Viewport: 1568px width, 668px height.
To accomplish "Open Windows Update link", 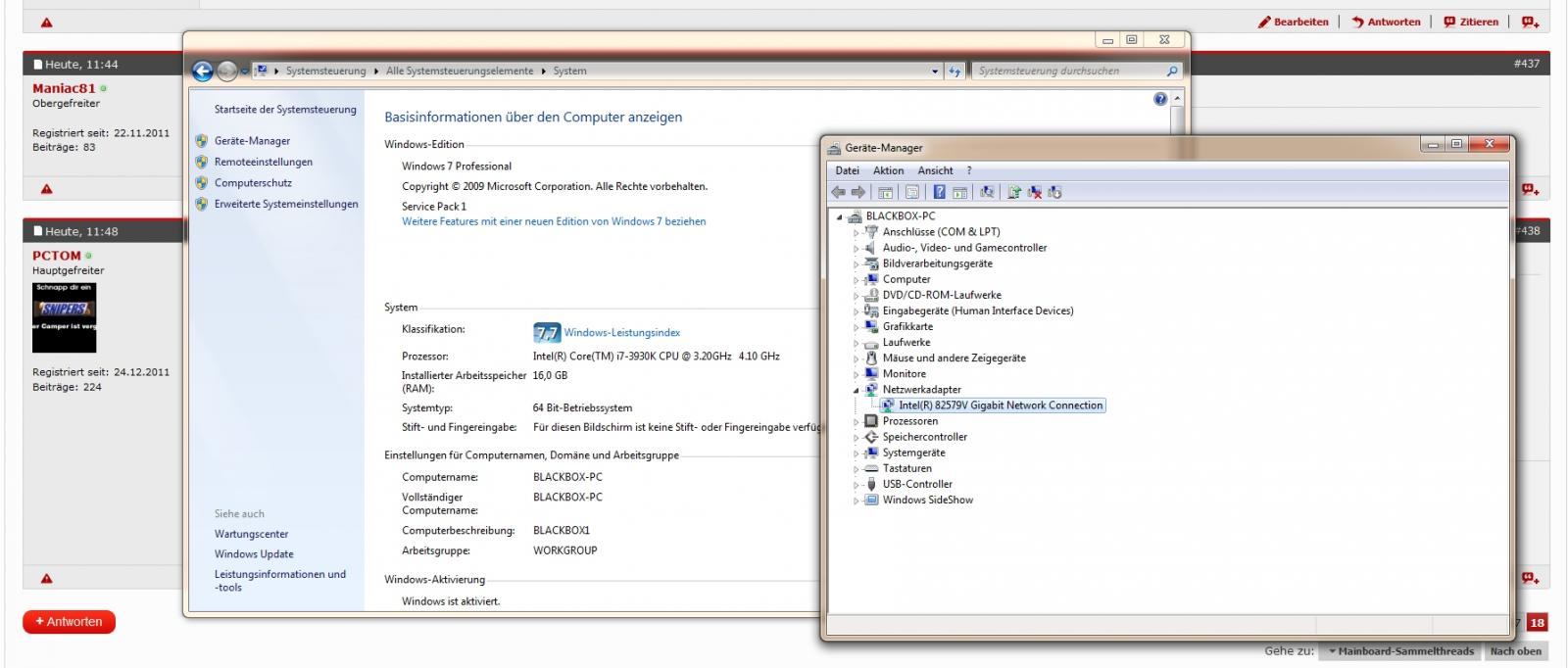I will point(254,553).
